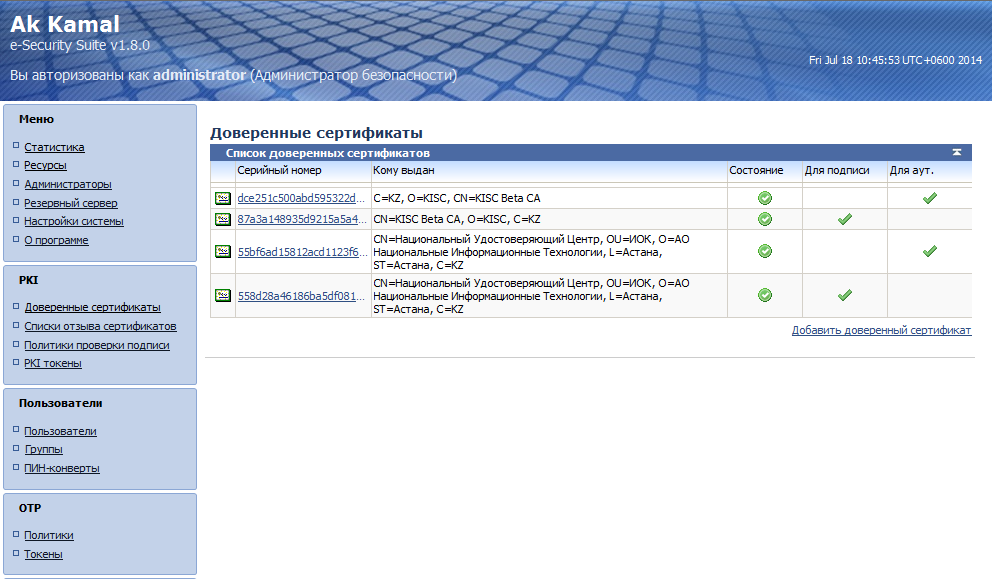Click the Доверенные сертификаты page heading
Screen dimensions: 992x579
(316, 133)
